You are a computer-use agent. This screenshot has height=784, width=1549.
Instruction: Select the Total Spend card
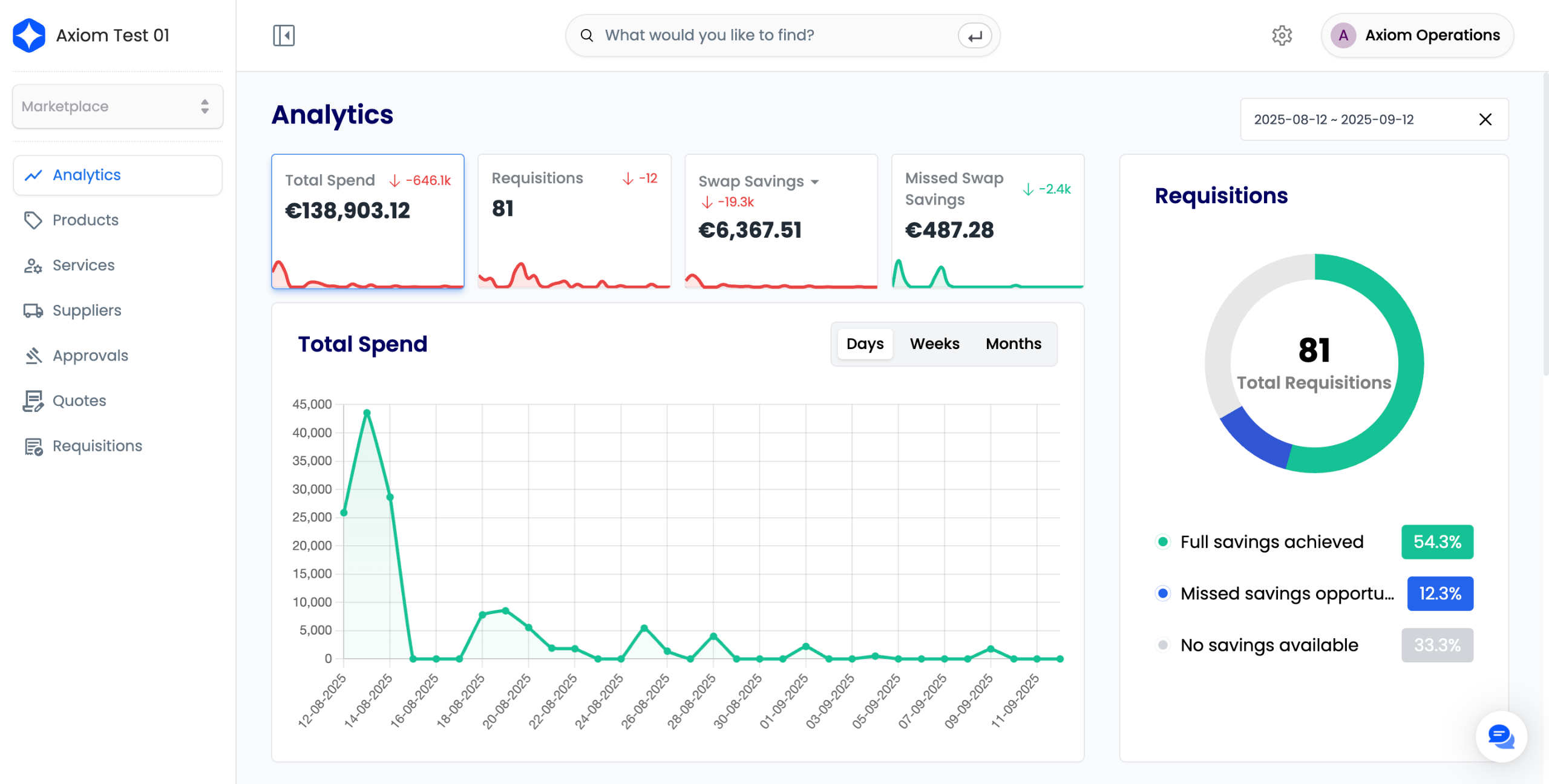pyautogui.click(x=367, y=221)
